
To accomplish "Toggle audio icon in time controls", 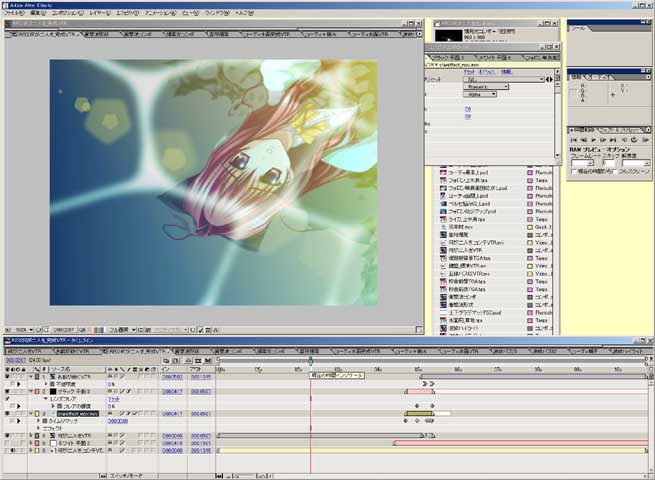I will click(625, 140).
